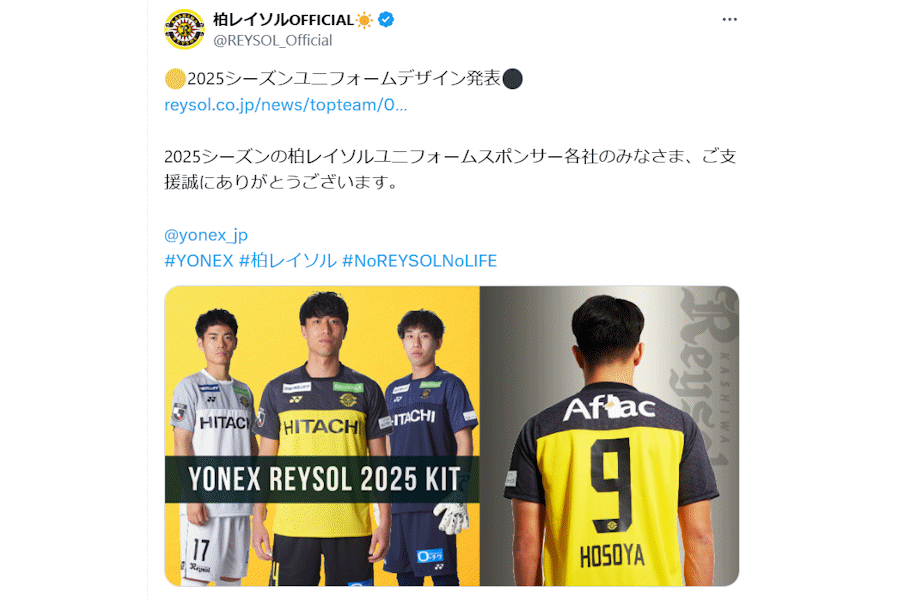Click the black circle emoji in the tweet
Viewport: 900px width, 600px height.
512,79
